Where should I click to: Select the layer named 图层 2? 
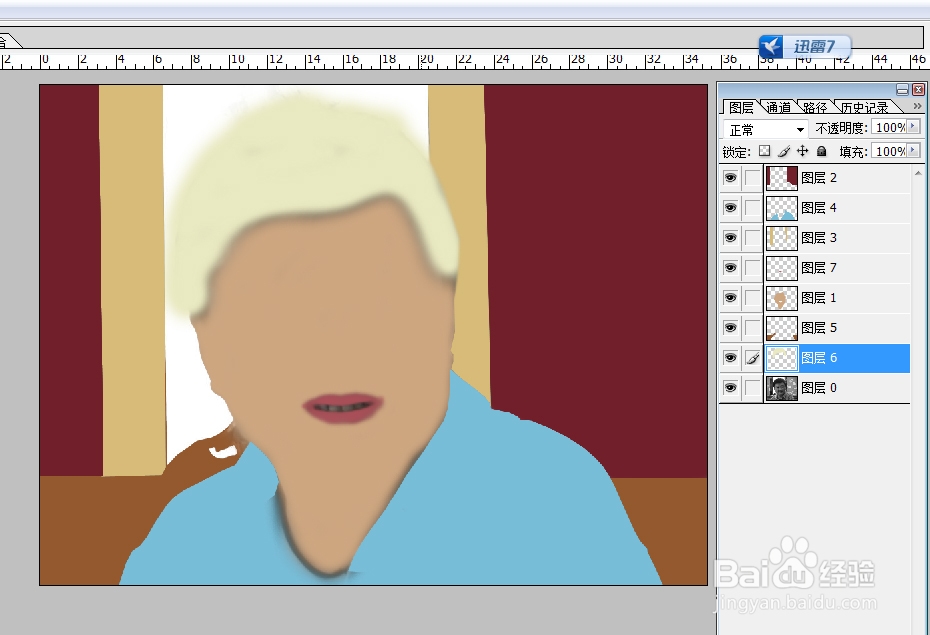(x=818, y=178)
